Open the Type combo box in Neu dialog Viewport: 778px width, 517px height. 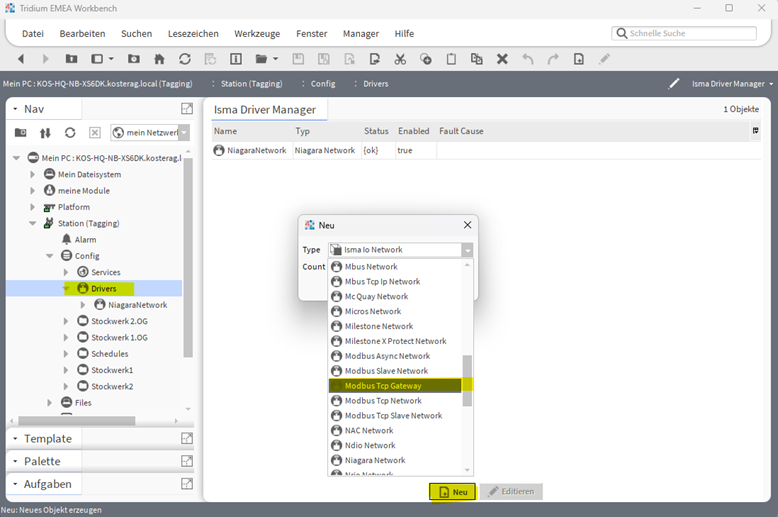click(x=467, y=250)
